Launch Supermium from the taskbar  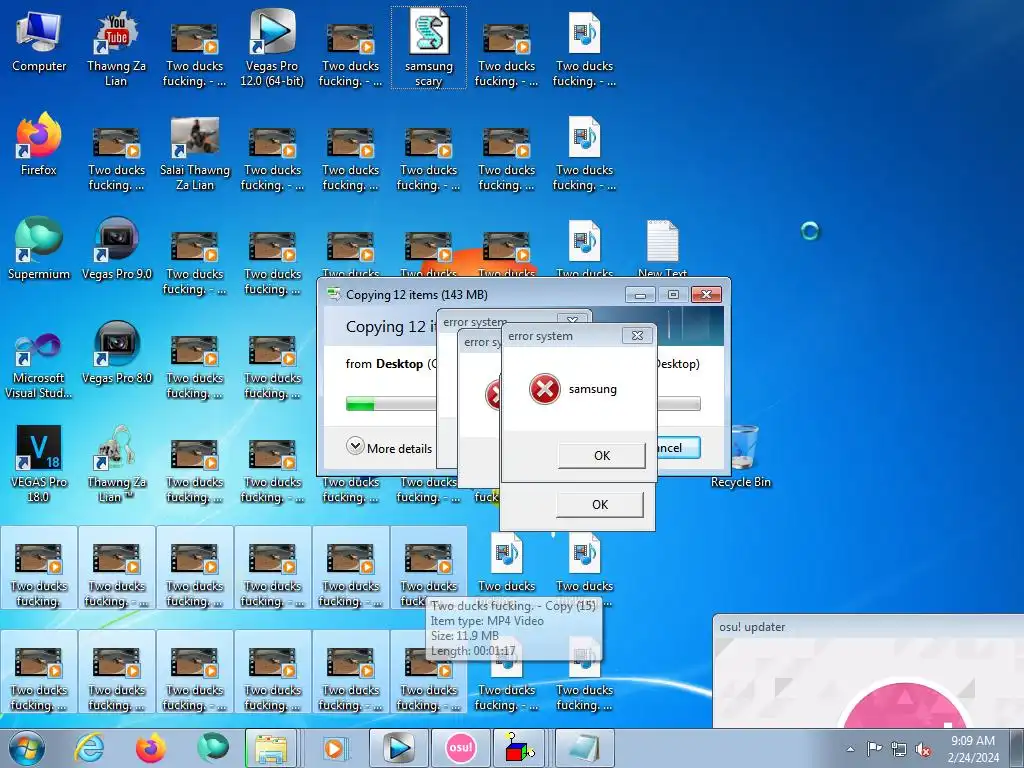212,748
